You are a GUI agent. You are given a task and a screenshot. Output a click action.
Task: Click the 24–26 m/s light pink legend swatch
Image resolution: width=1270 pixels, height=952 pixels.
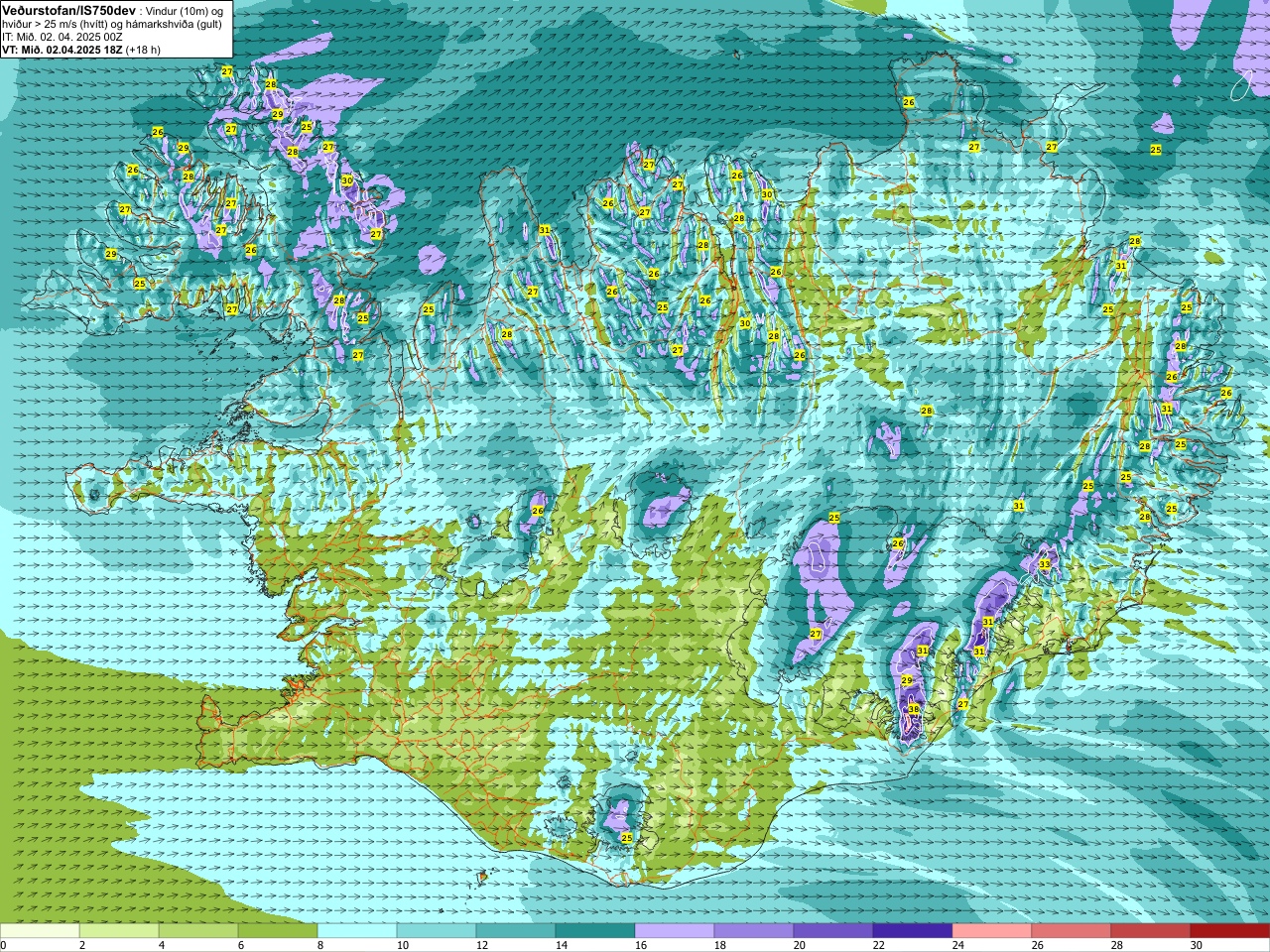pos(992,931)
